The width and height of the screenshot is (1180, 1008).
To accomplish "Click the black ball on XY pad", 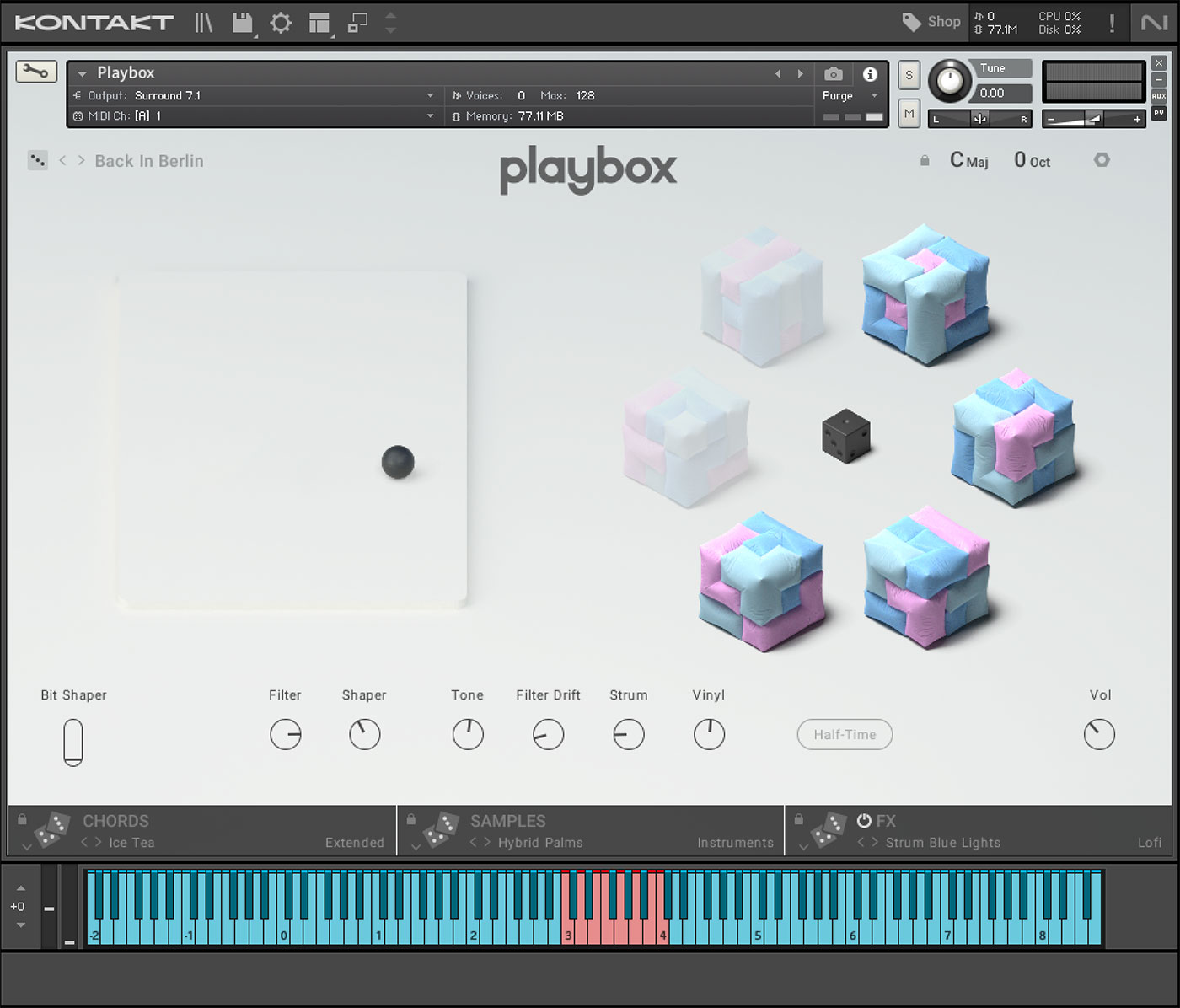I will 398,462.
